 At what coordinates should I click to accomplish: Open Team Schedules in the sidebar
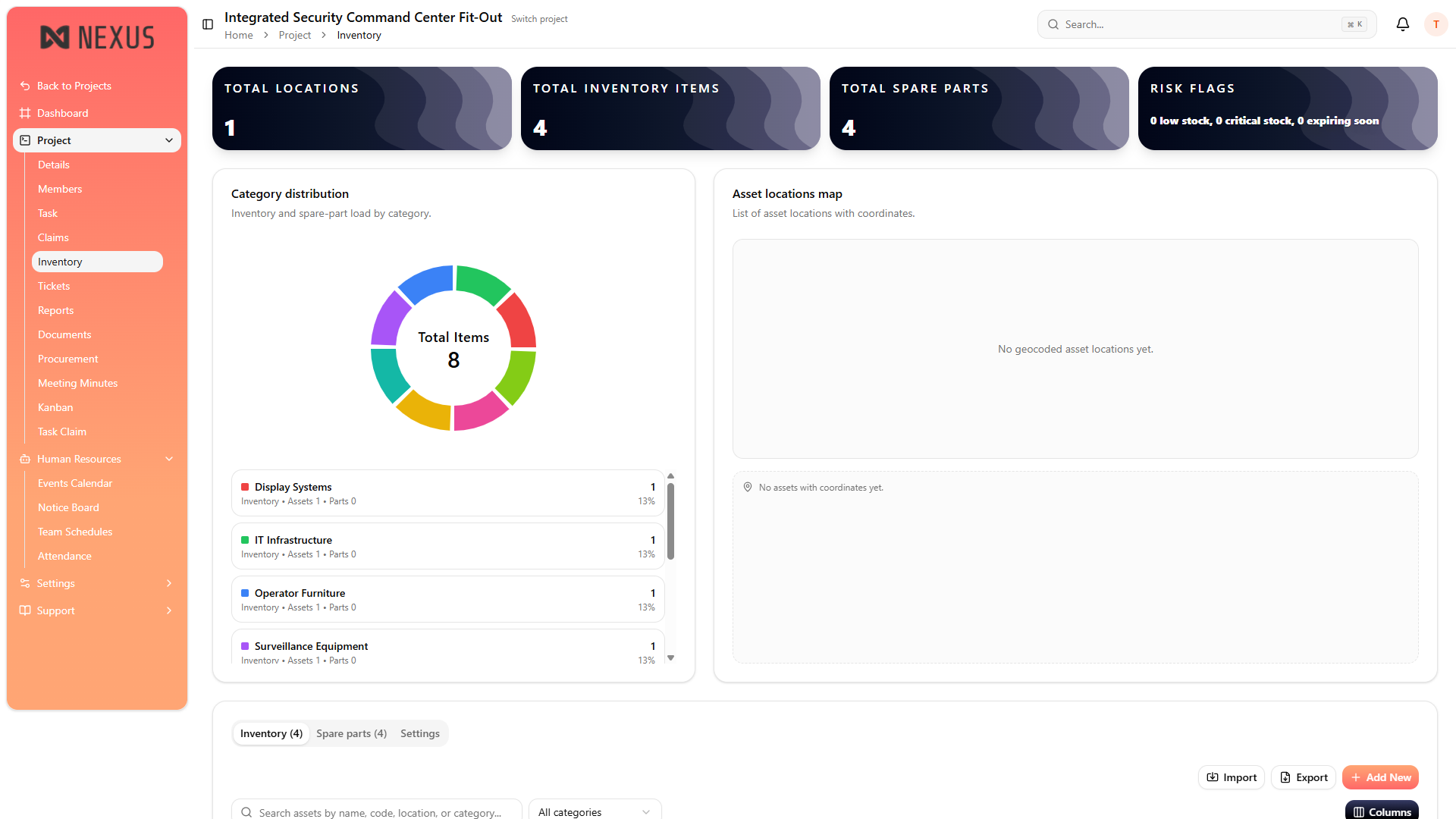pyautogui.click(x=75, y=532)
